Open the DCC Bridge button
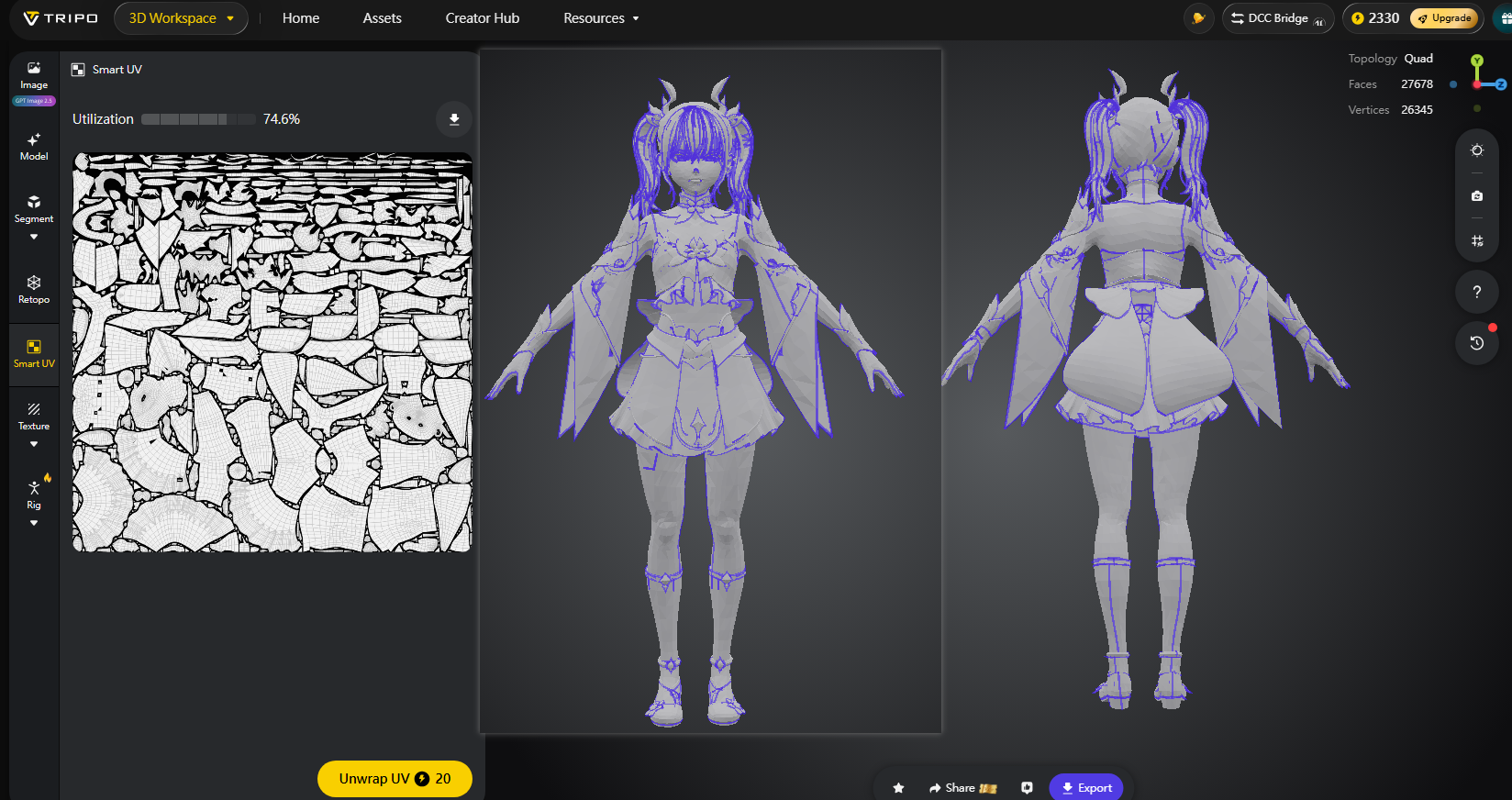This screenshot has height=800, width=1512. [x=1278, y=18]
